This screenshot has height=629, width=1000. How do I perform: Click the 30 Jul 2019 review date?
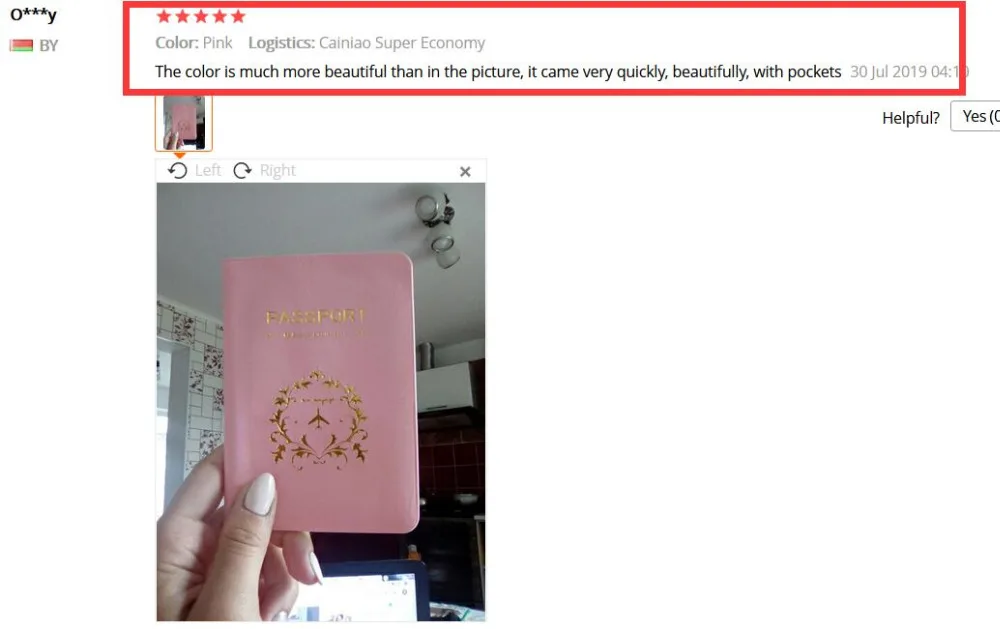[x=909, y=71]
